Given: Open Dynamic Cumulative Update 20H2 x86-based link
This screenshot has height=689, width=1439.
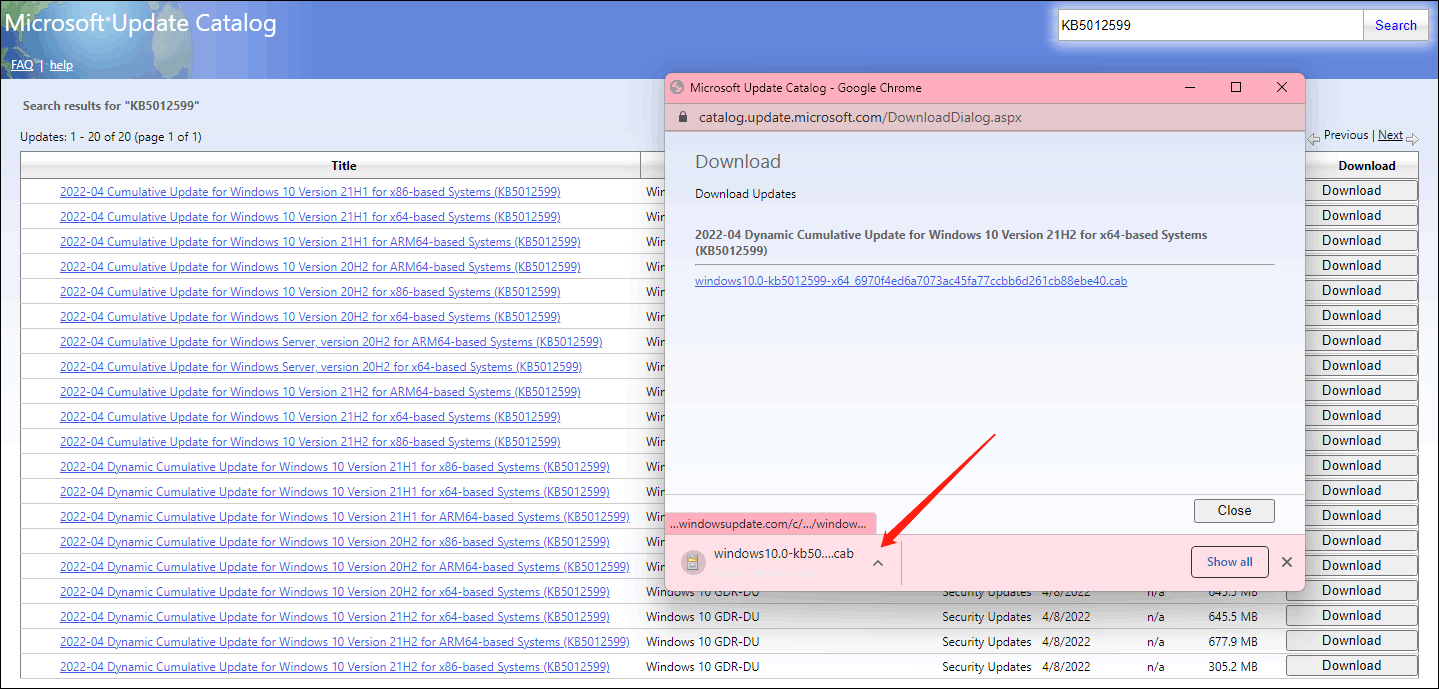Looking at the screenshot, I should click(335, 542).
